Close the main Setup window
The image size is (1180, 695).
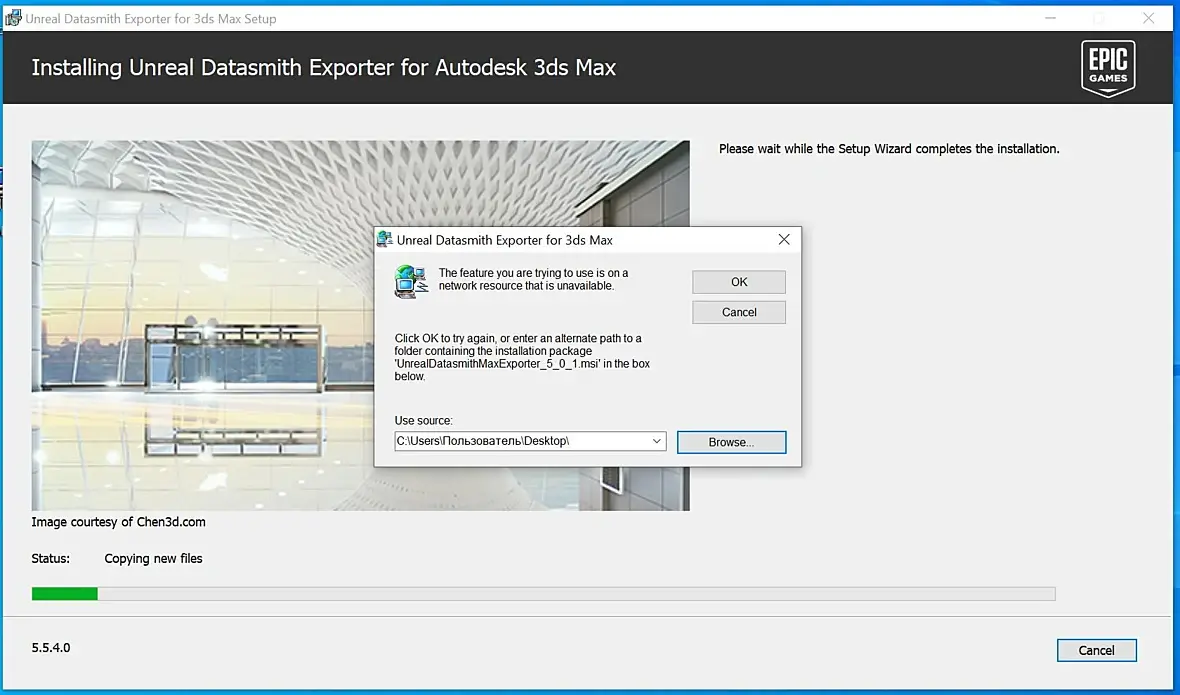point(1148,18)
